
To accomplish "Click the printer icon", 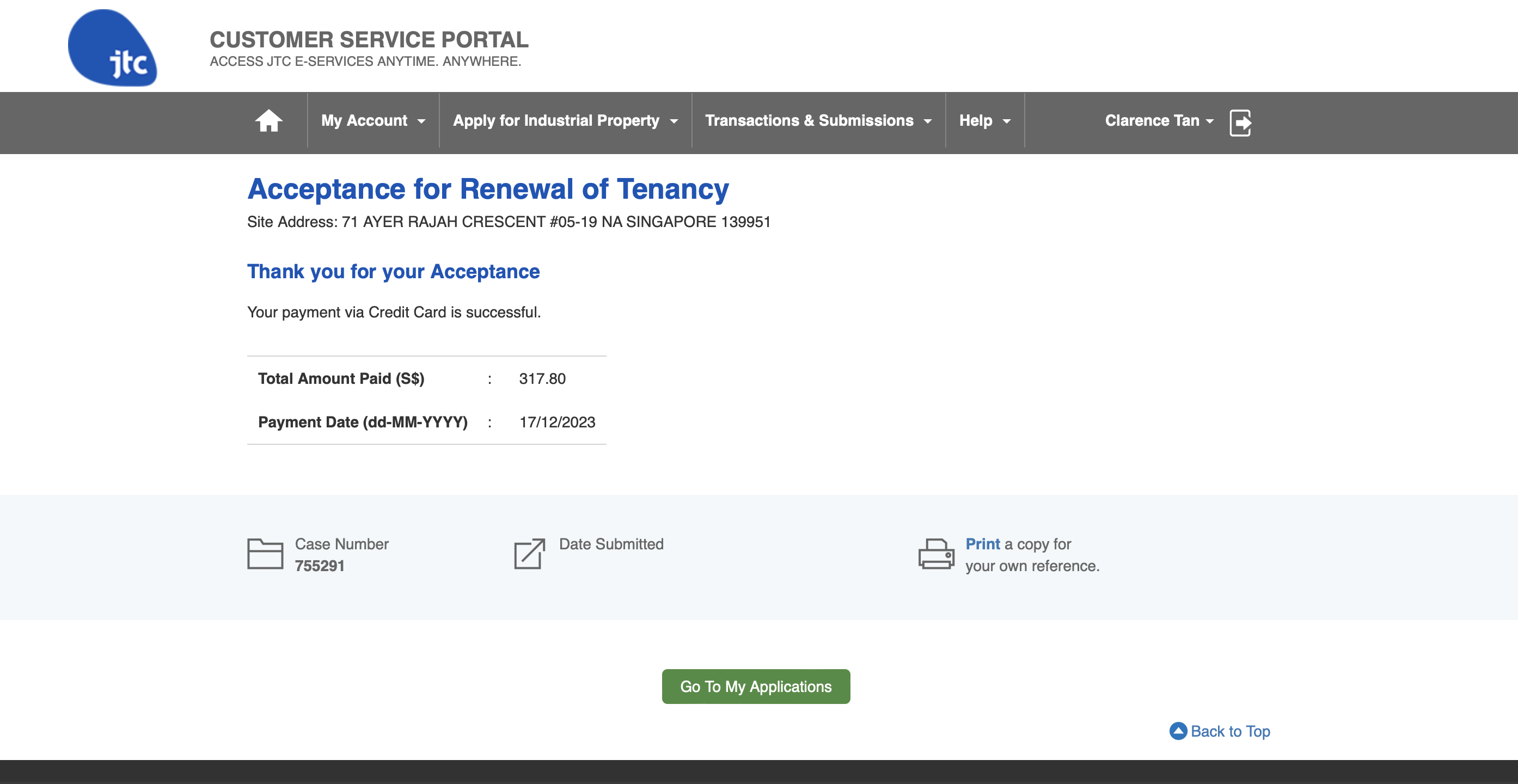I will (x=936, y=554).
